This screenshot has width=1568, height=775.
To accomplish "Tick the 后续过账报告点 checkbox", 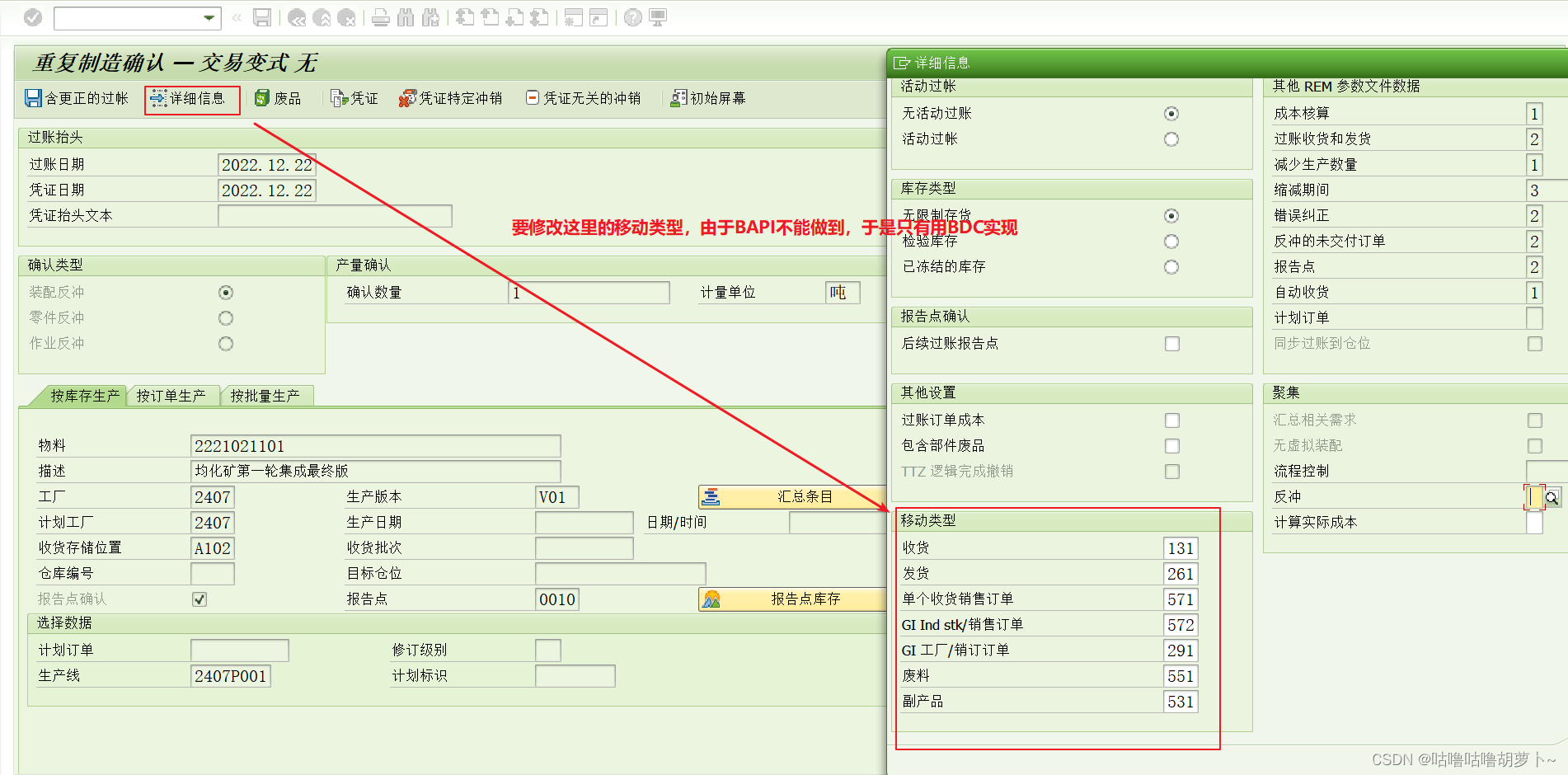I will pos(1172,344).
